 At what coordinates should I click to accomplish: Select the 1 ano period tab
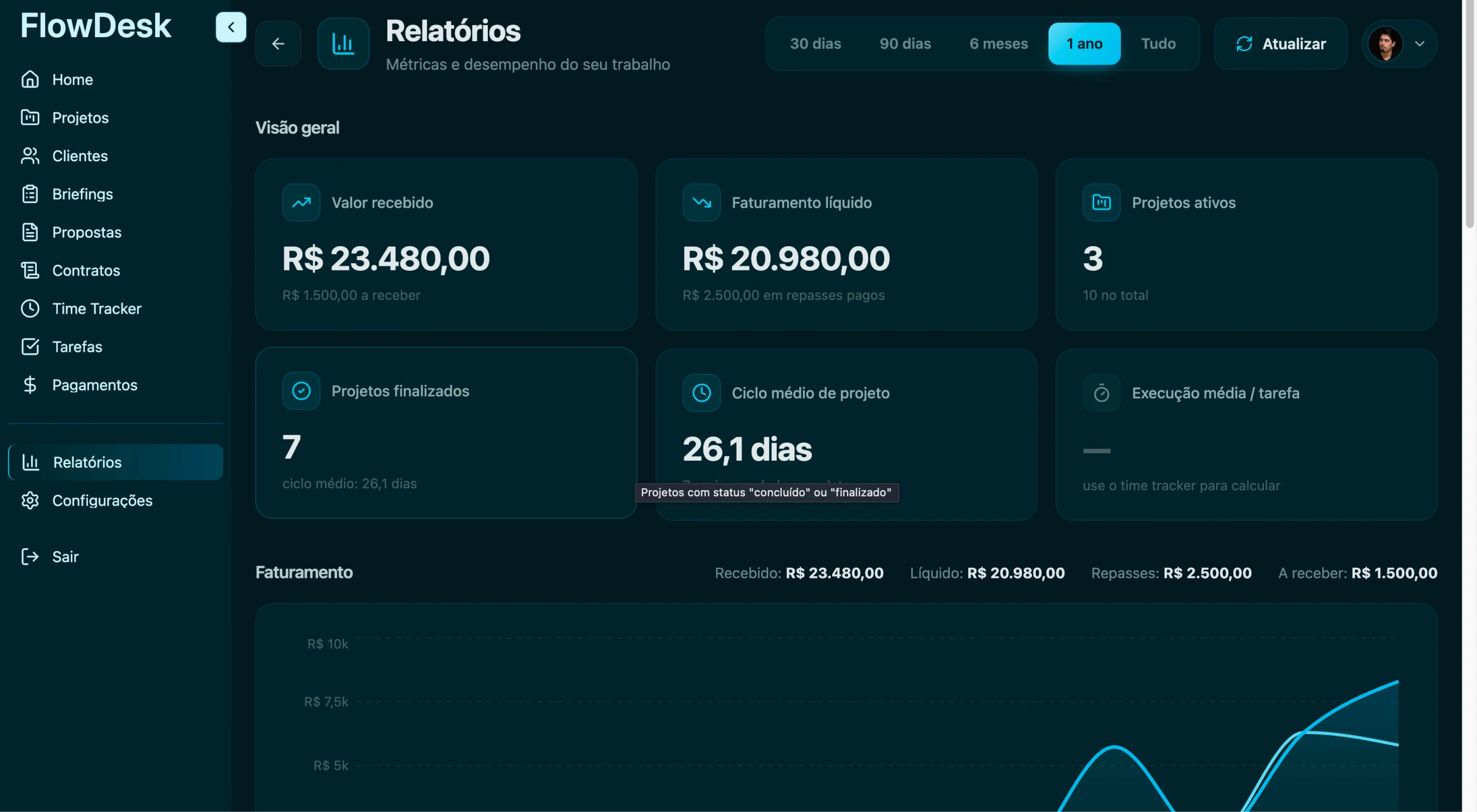[1084, 44]
